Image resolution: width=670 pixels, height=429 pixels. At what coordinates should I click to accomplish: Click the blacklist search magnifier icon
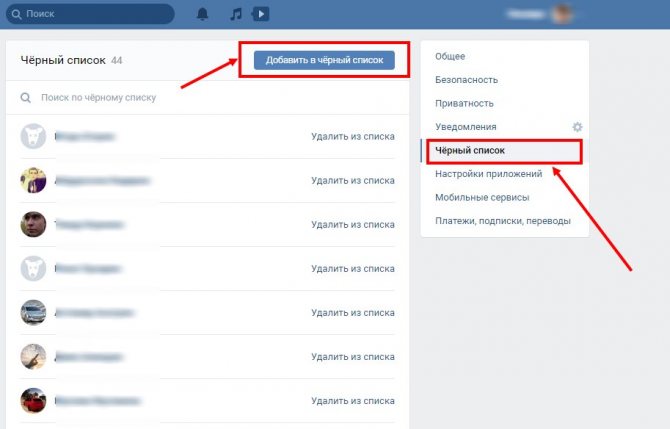click(26, 98)
